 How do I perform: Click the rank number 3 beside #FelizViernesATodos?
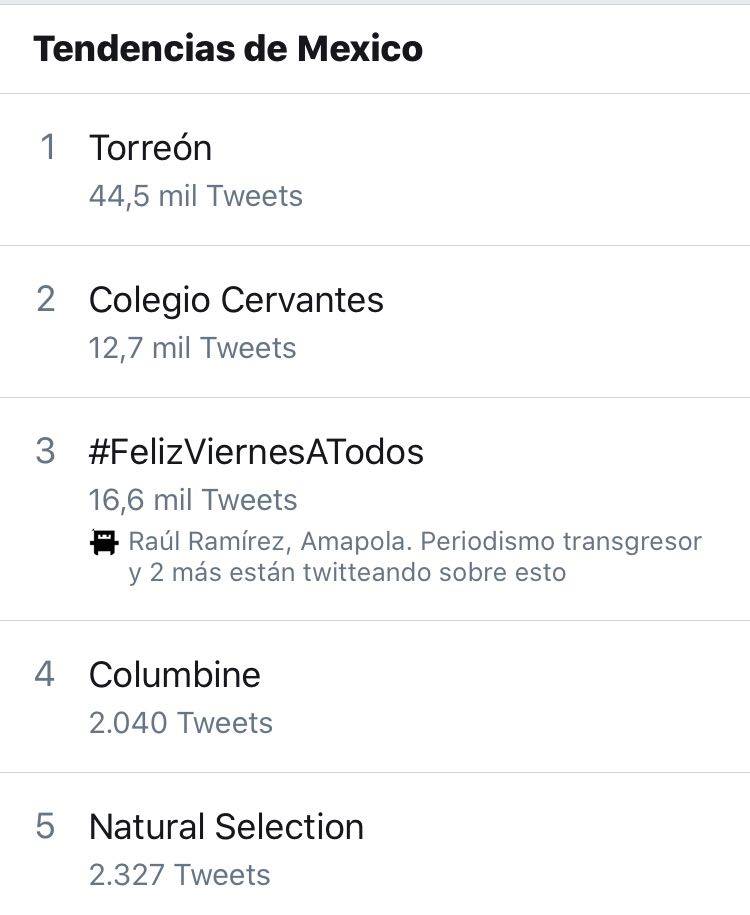pyautogui.click(x=45, y=452)
